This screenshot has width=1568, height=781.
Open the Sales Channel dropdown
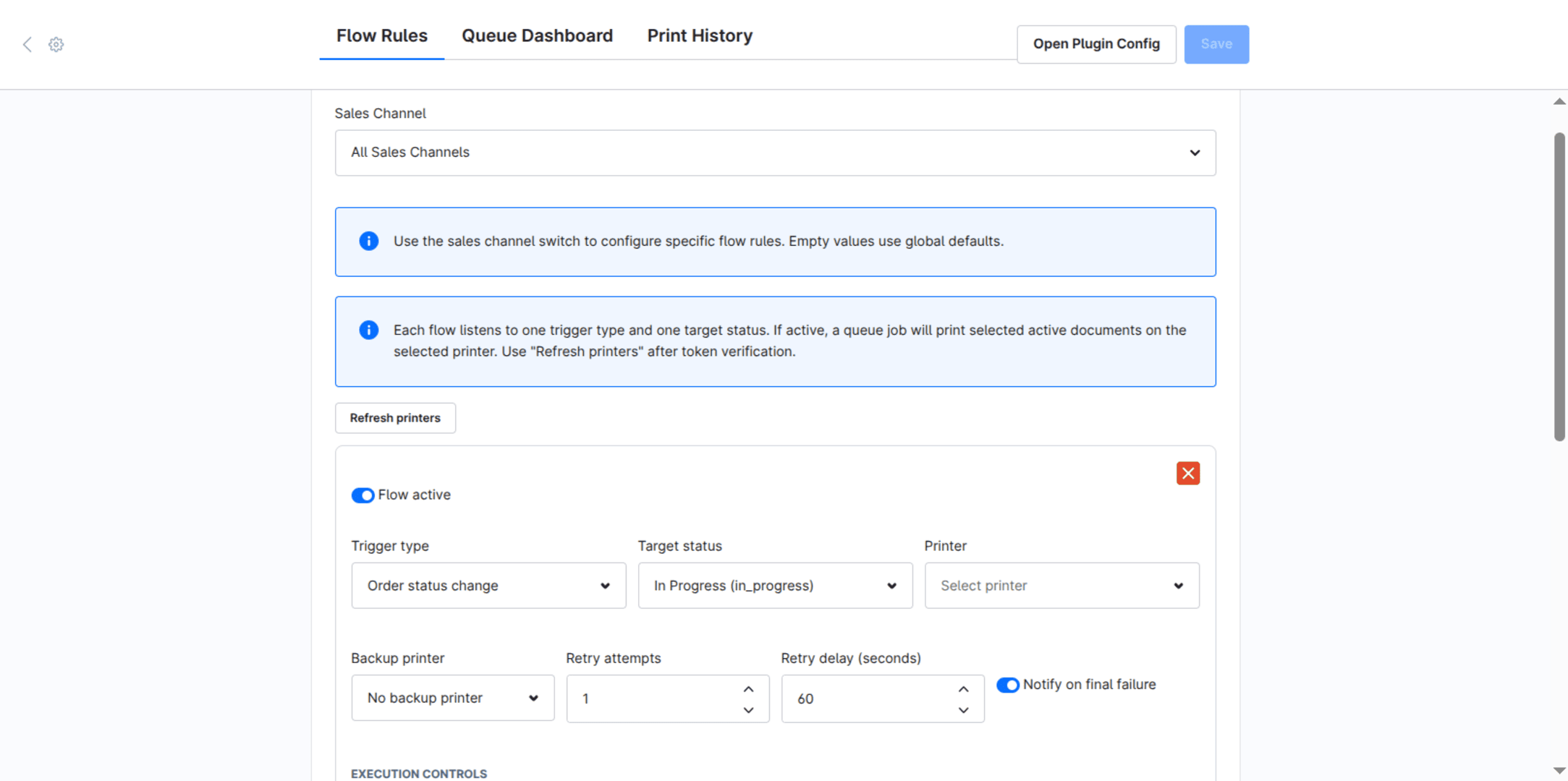pyautogui.click(x=775, y=153)
